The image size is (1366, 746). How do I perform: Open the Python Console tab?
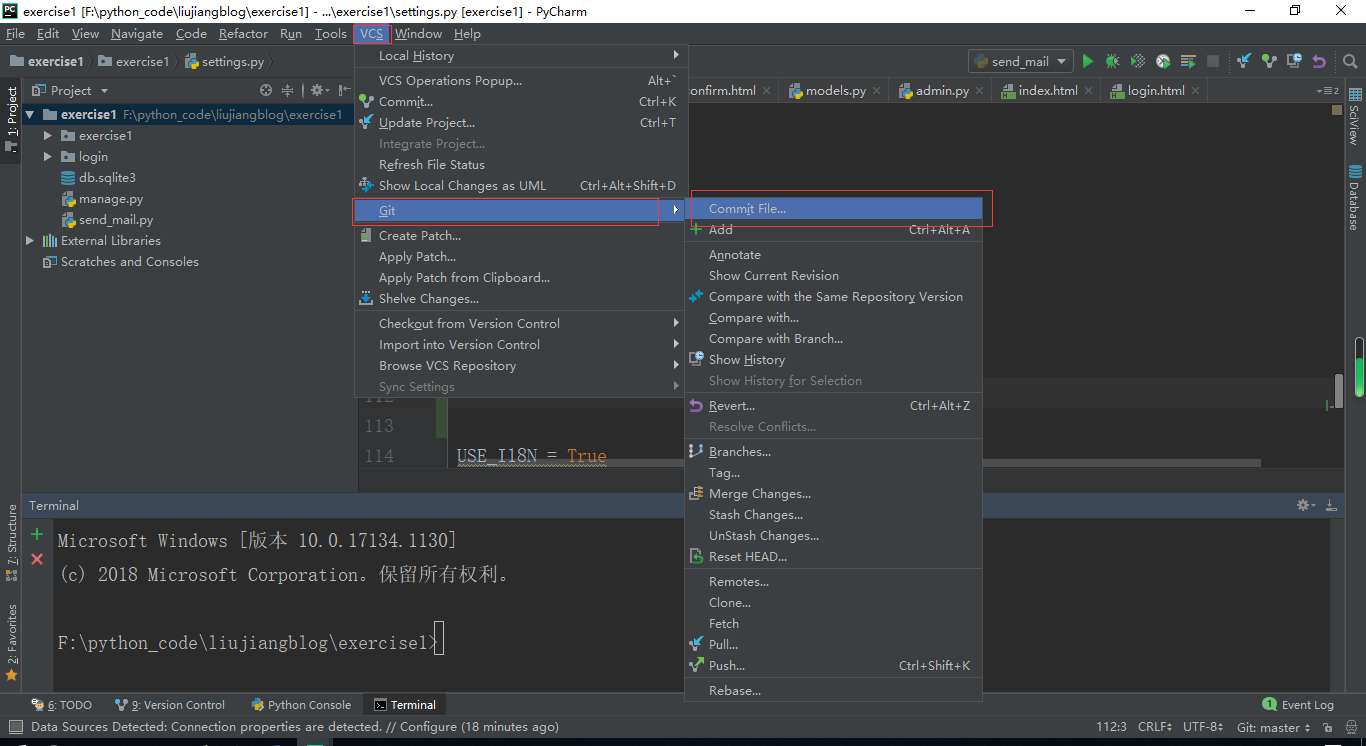click(301, 705)
